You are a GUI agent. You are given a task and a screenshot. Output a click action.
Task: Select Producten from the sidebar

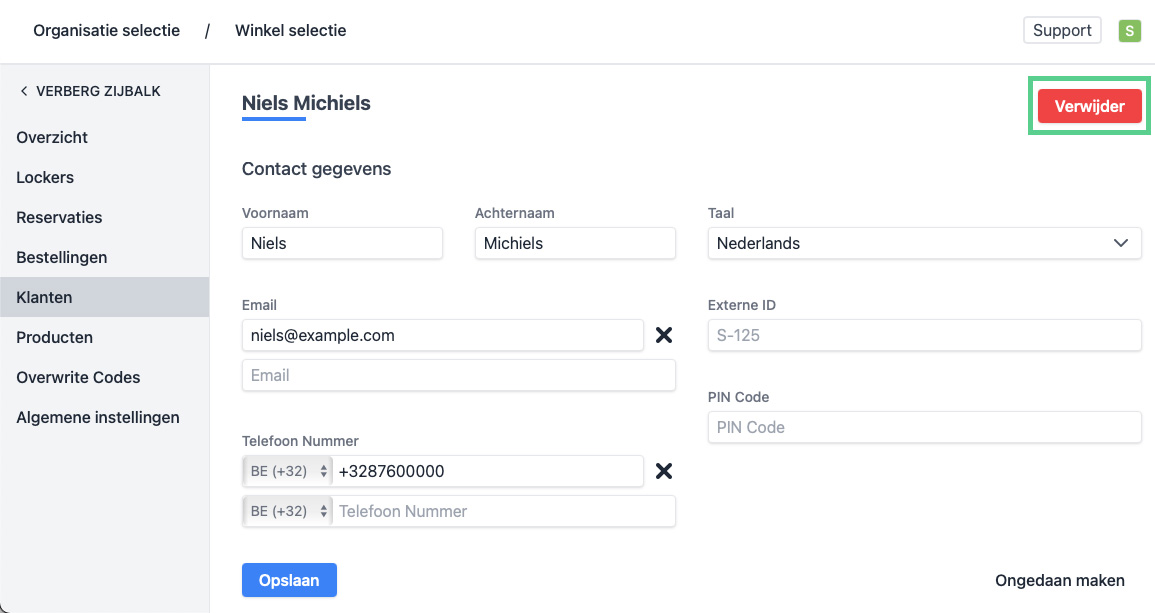pos(54,337)
